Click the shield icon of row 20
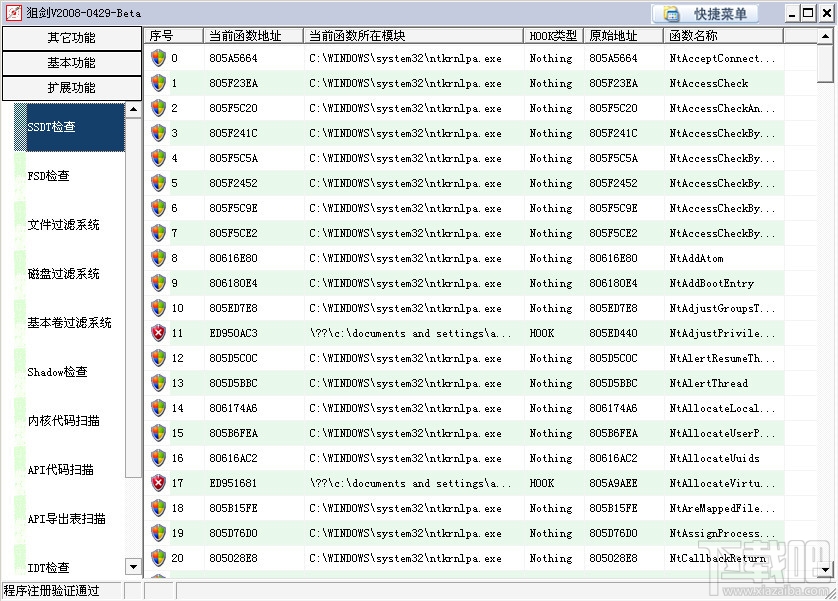The width and height of the screenshot is (838, 601). (158, 558)
